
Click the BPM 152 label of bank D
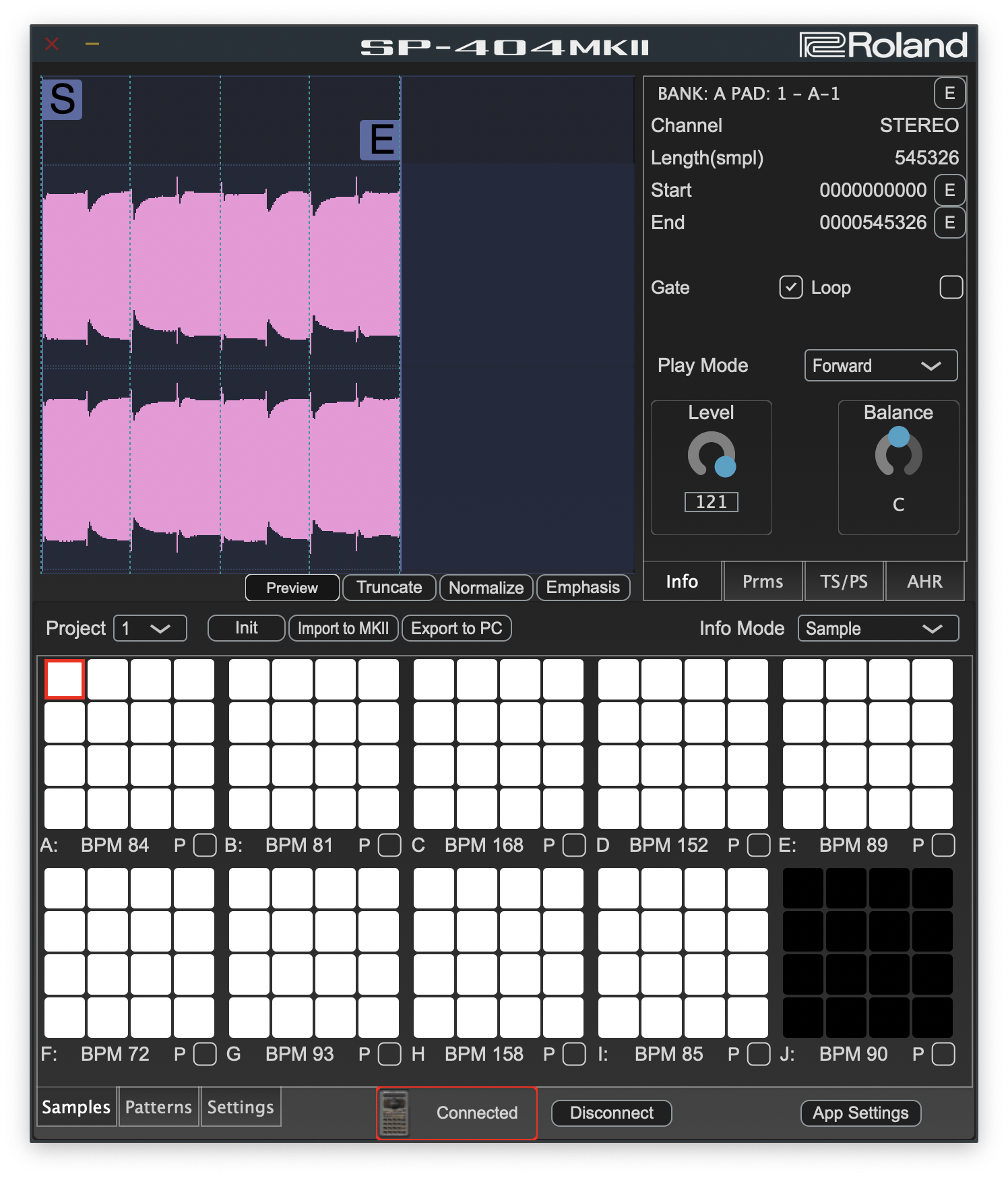(668, 845)
